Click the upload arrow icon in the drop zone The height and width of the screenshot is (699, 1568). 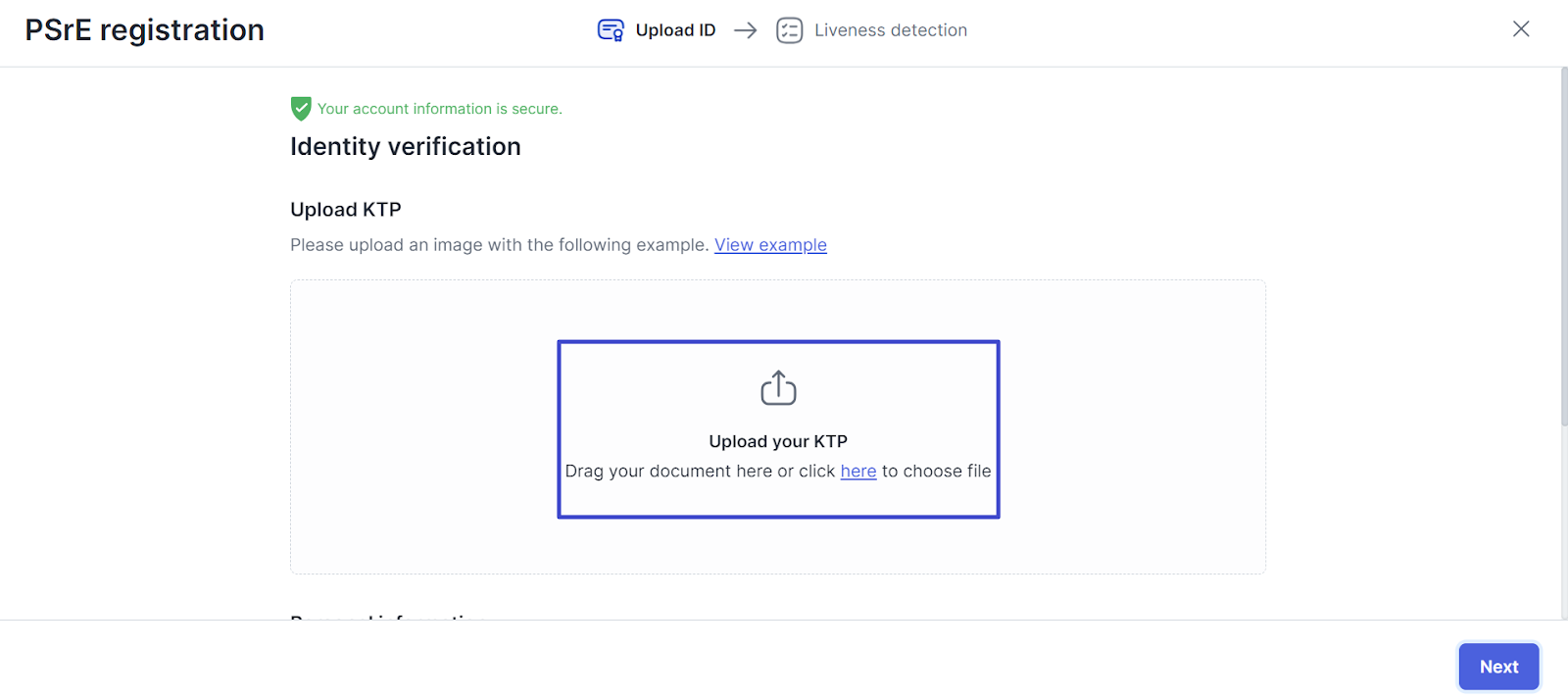click(778, 388)
